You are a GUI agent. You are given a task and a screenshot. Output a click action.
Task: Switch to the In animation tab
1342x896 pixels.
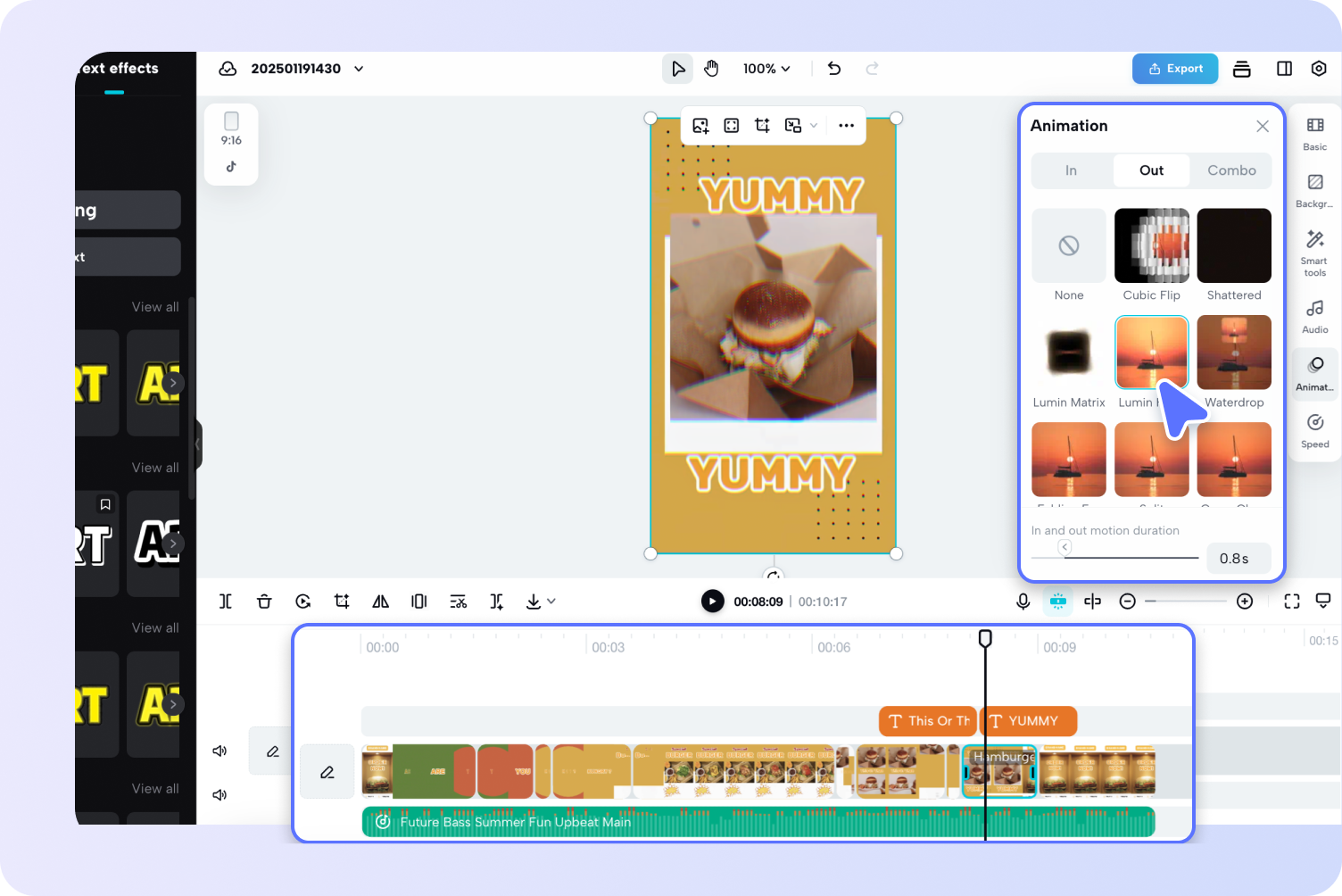(1070, 170)
